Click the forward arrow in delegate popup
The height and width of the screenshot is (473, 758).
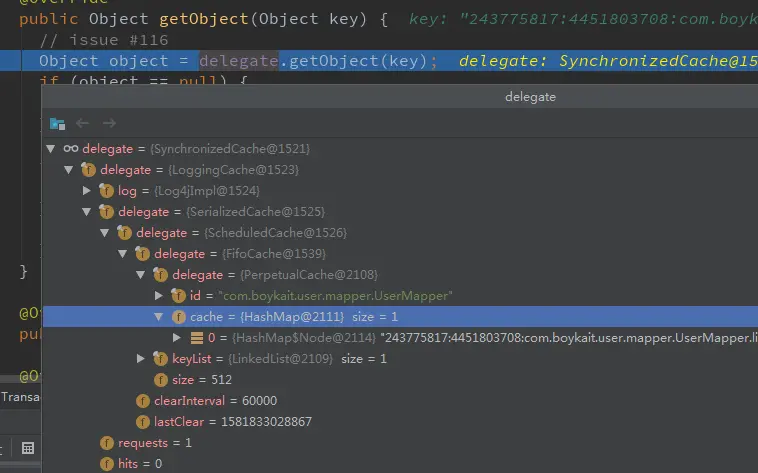tap(109, 123)
